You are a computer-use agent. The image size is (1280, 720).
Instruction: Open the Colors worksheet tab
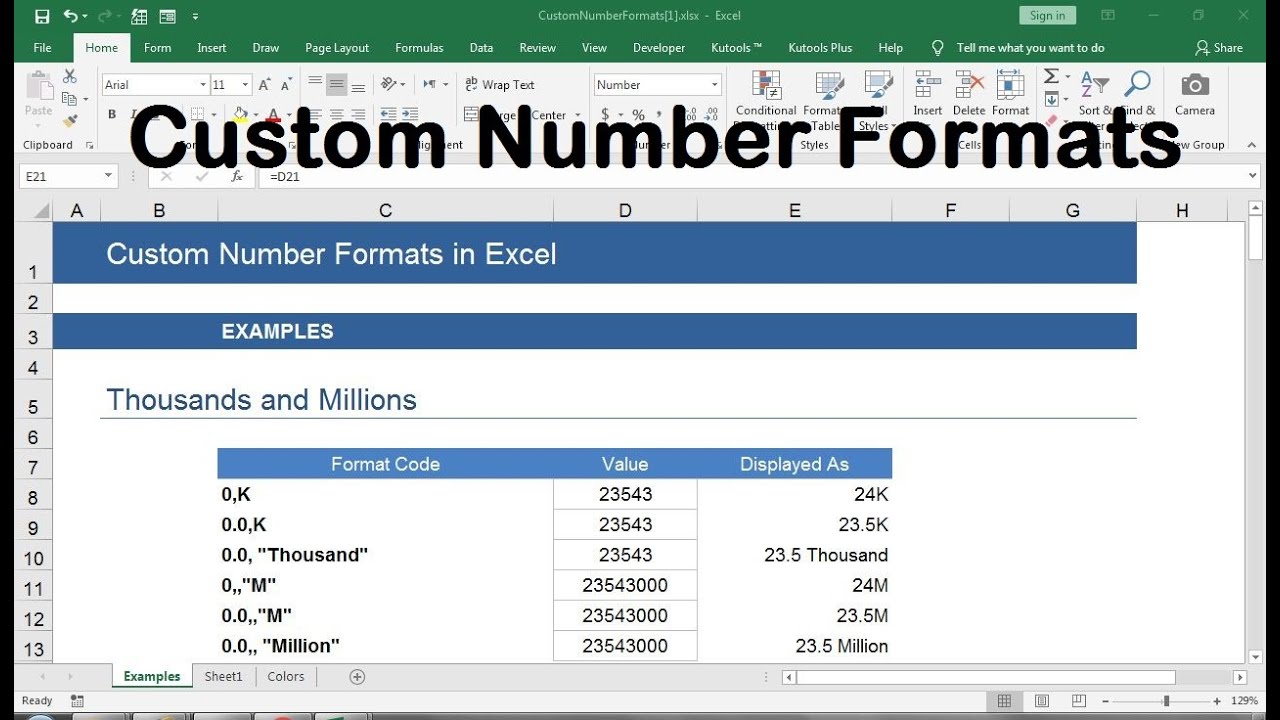(285, 677)
